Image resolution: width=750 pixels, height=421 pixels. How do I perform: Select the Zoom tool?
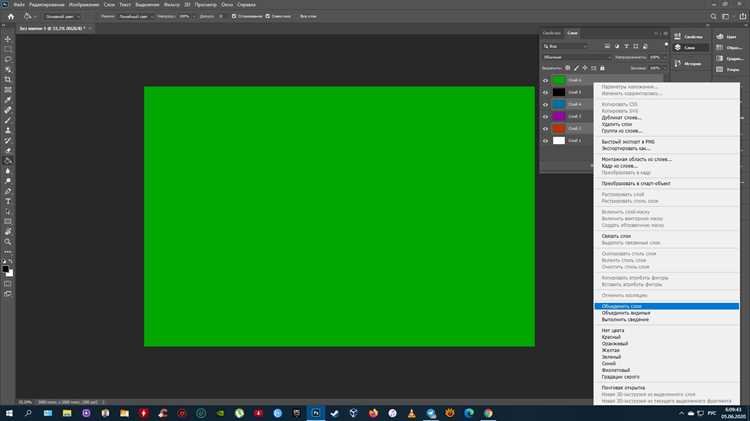8,242
